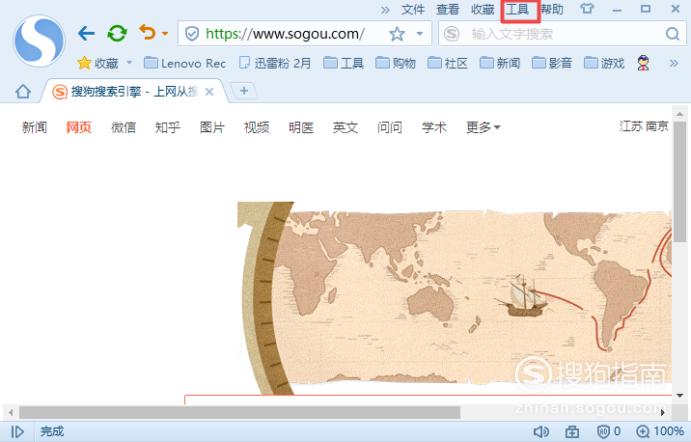Screen dimensions: 691x442
Task: Click the Sogou search engine icon
Action: pyautogui.click(x=452, y=33)
